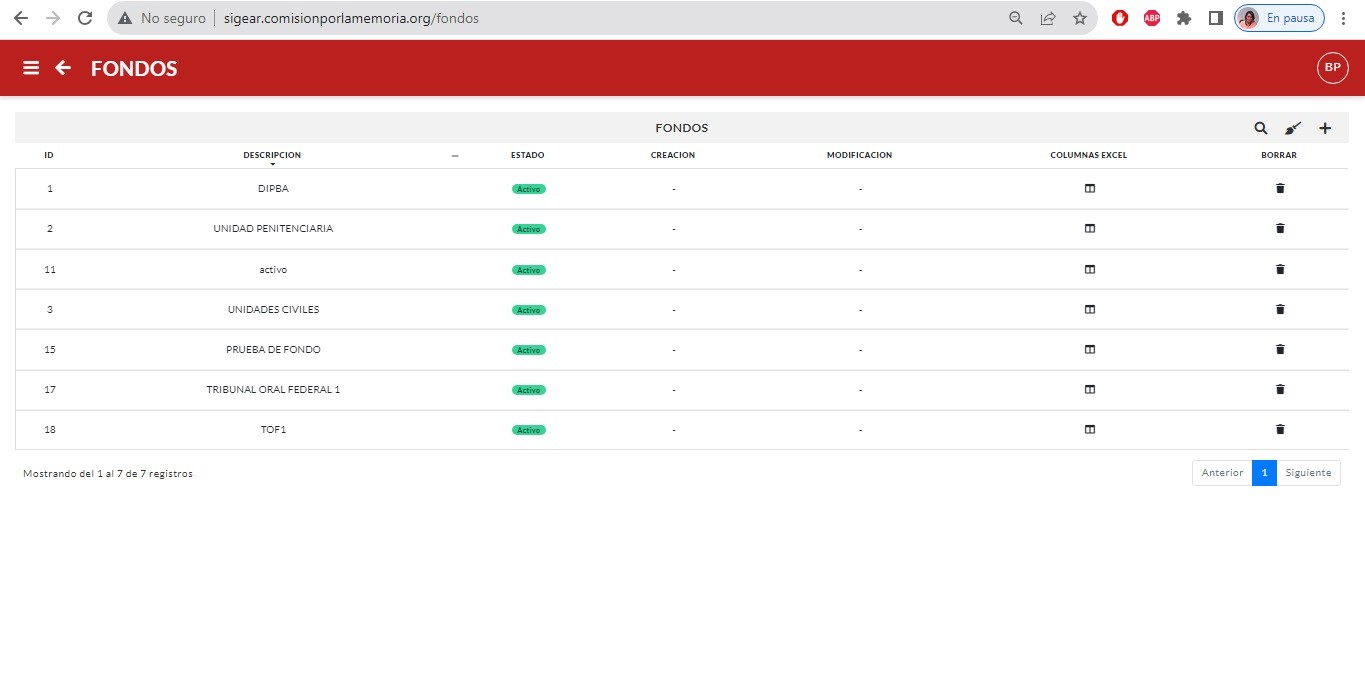Viewport: 1365px width, 689px height.
Task: Open the BP user profile menu
Action: point(1332,67)
